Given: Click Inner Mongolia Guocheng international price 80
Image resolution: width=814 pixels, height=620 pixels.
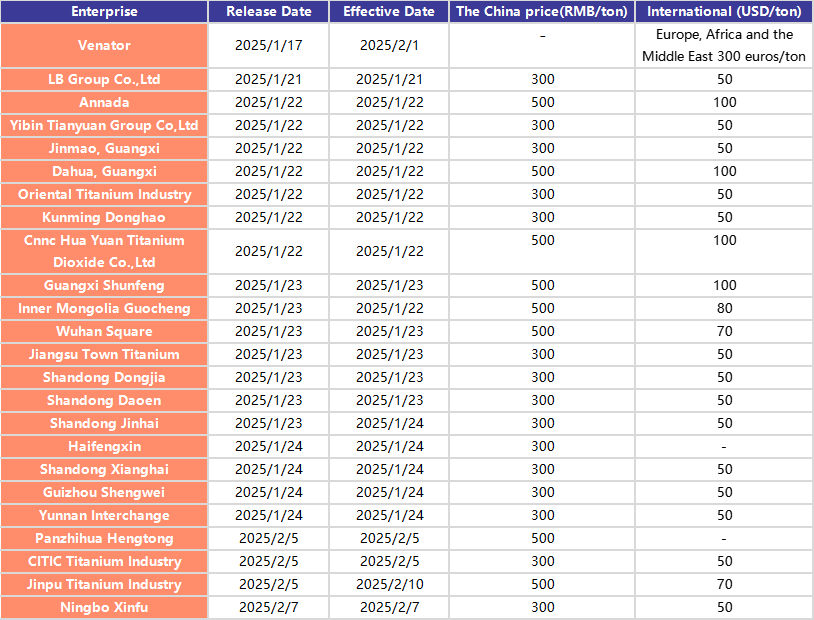Looking at the screenshot, I should (x=724, y=308).
